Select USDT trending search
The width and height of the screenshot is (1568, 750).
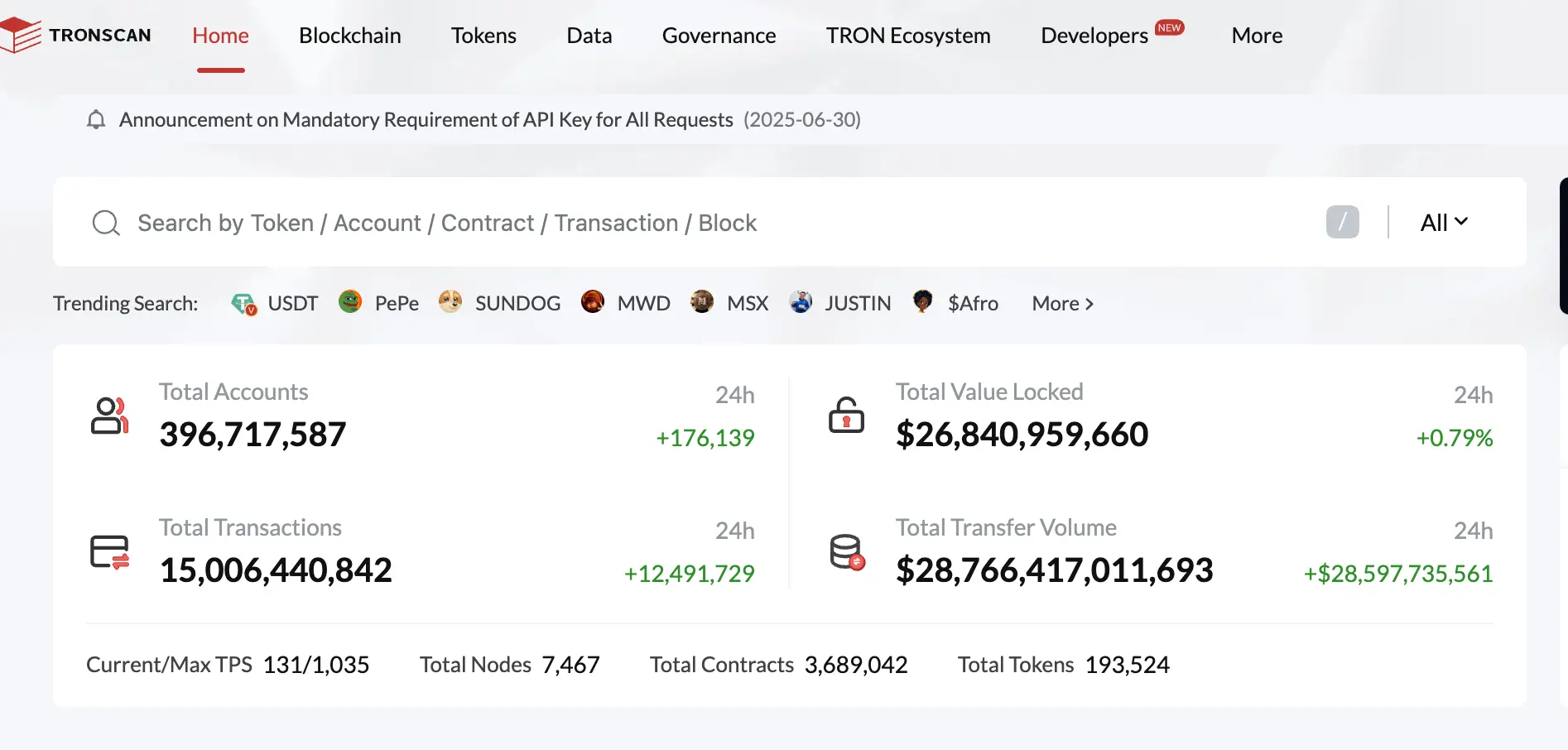(293, 304)
